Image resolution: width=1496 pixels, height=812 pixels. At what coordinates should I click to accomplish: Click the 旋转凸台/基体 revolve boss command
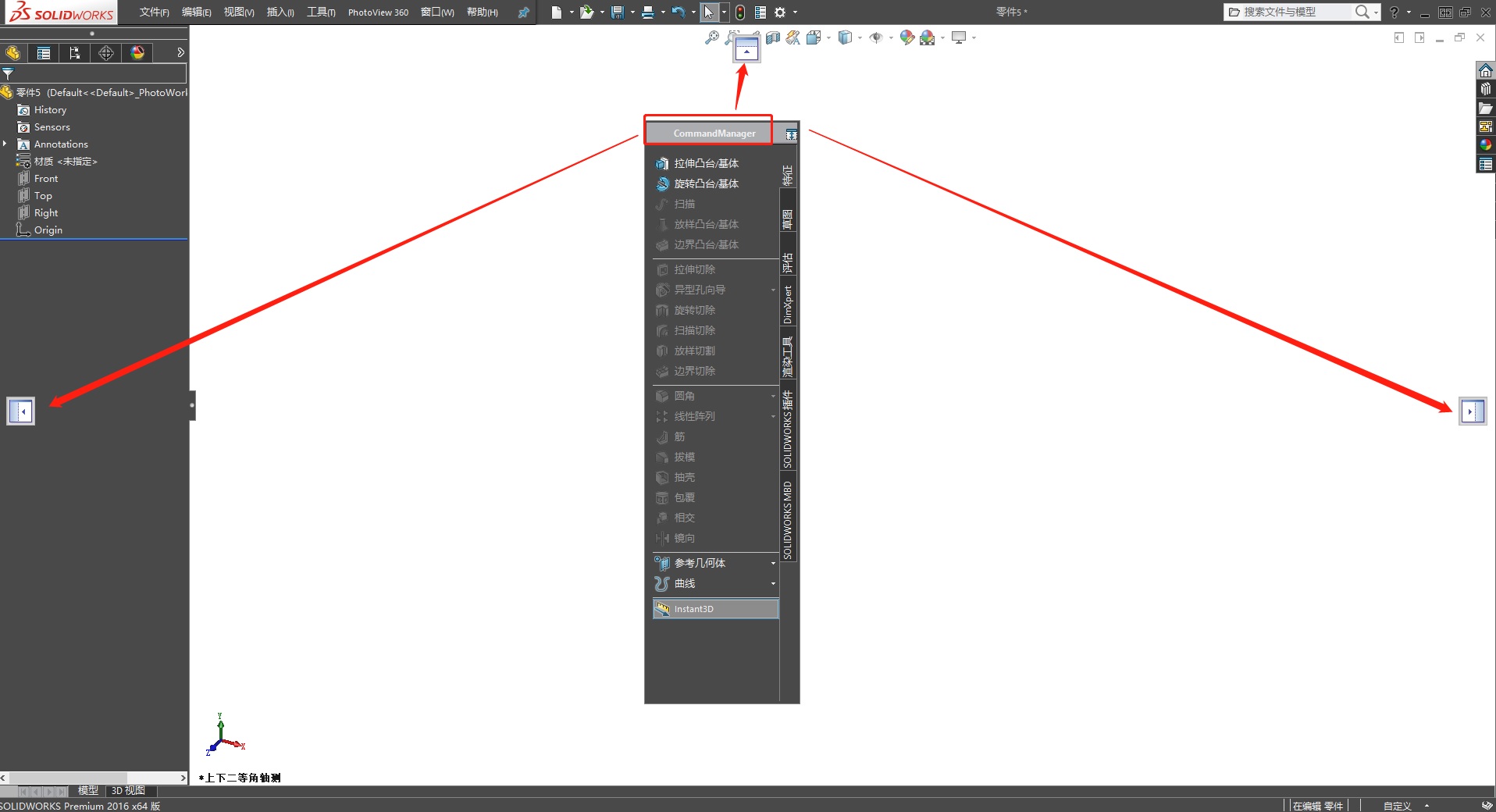697,183
